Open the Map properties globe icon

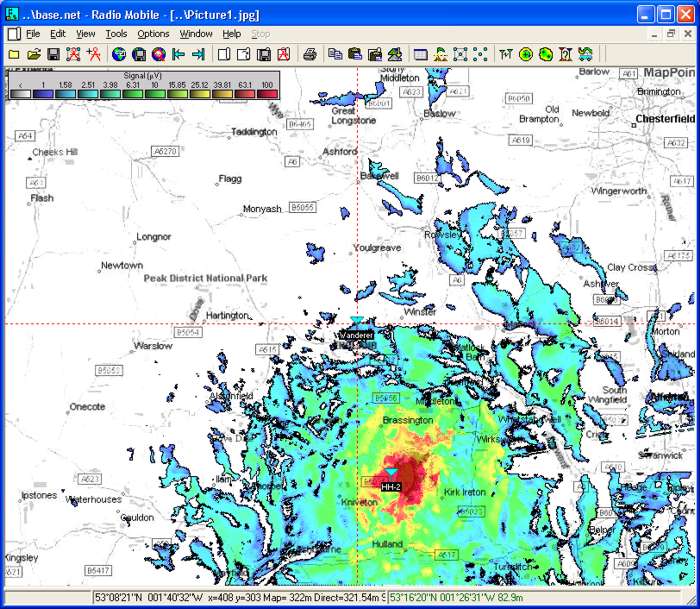[119, 53]
